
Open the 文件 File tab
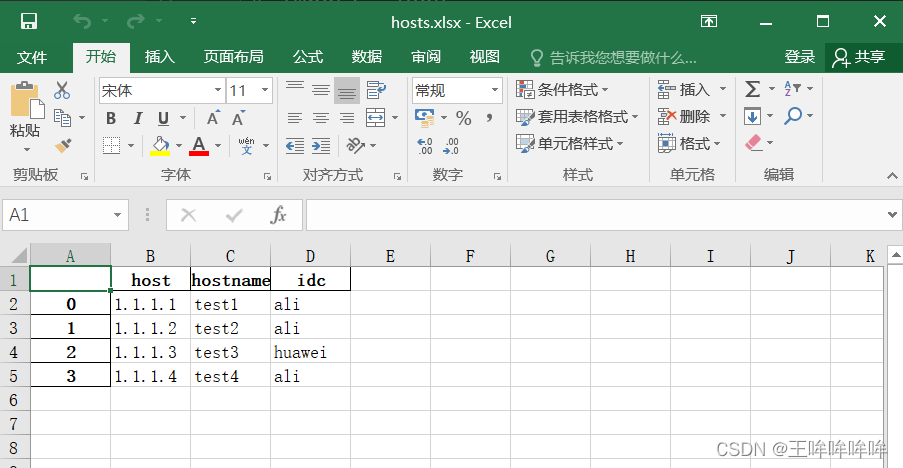click(x=32, y=57)
